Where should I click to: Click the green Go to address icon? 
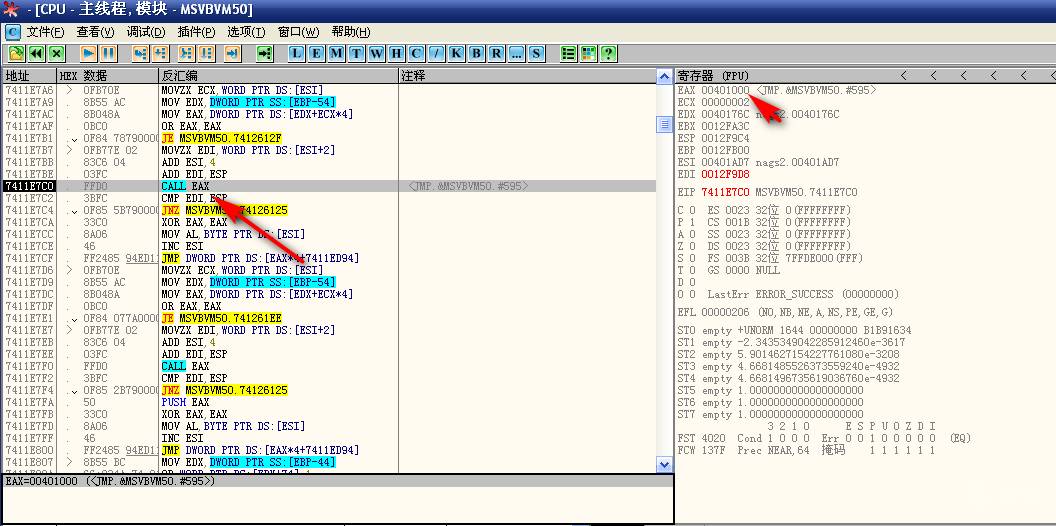[265, 54]
